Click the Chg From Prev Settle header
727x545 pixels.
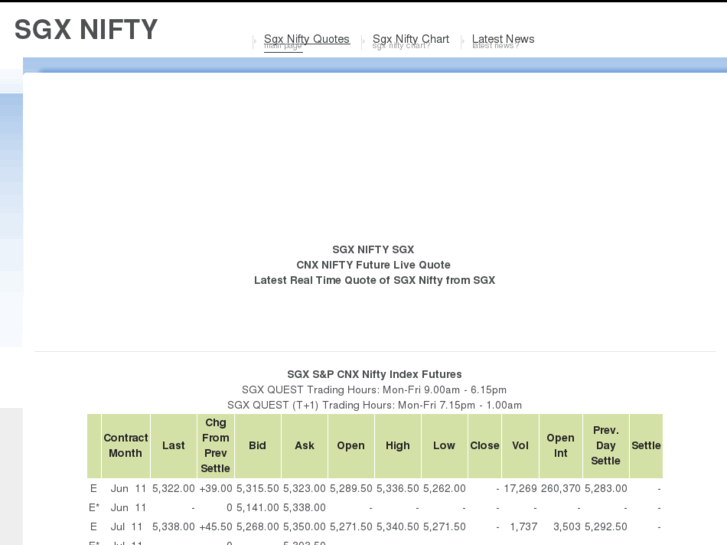[x=216, y=445]
